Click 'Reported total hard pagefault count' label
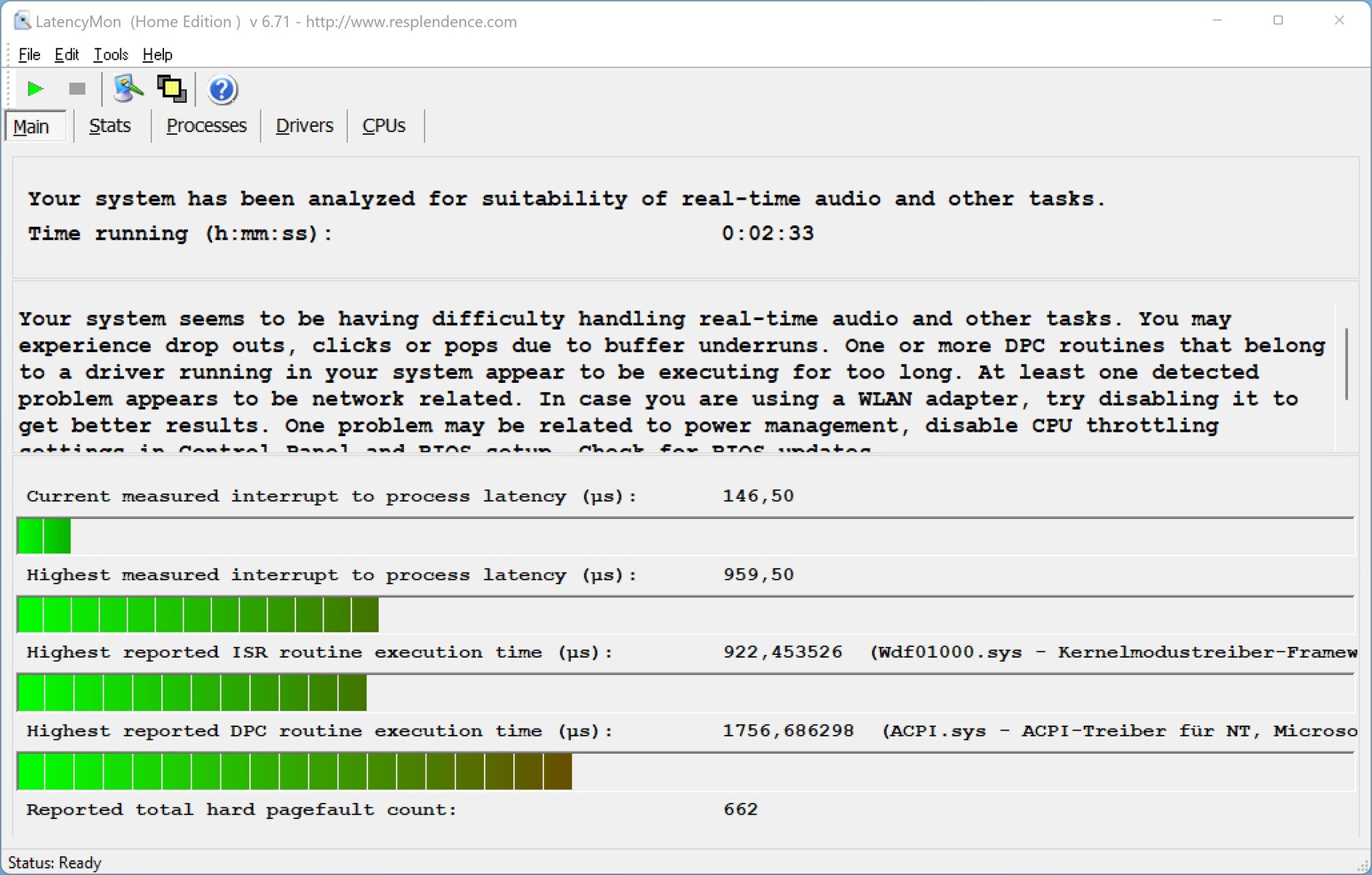Viewport: 1372px width, 875px height. pyautogui.click(x=241, y=809)
